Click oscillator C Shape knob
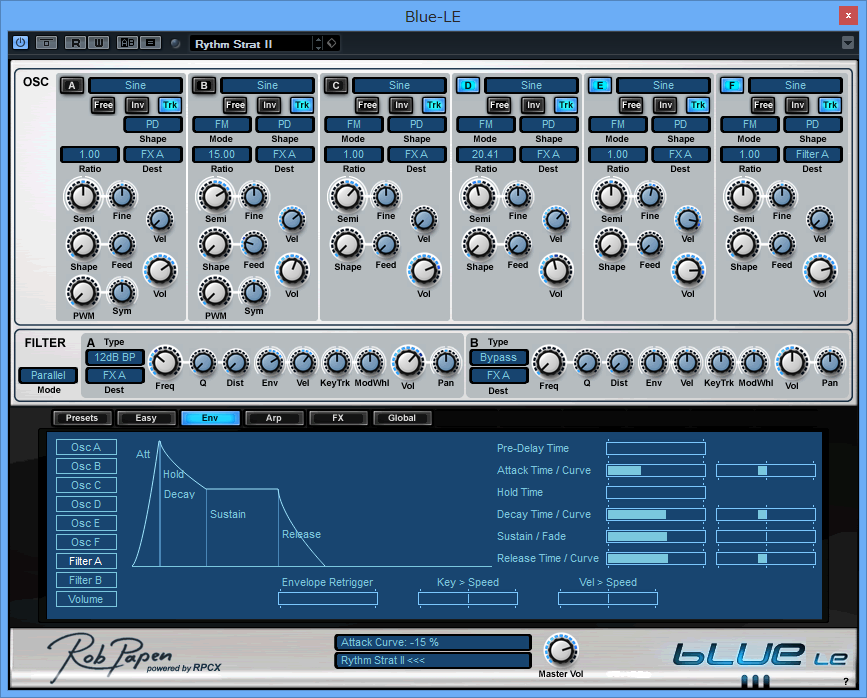Screen dimensions: 867x698 (x=347, y=245)
